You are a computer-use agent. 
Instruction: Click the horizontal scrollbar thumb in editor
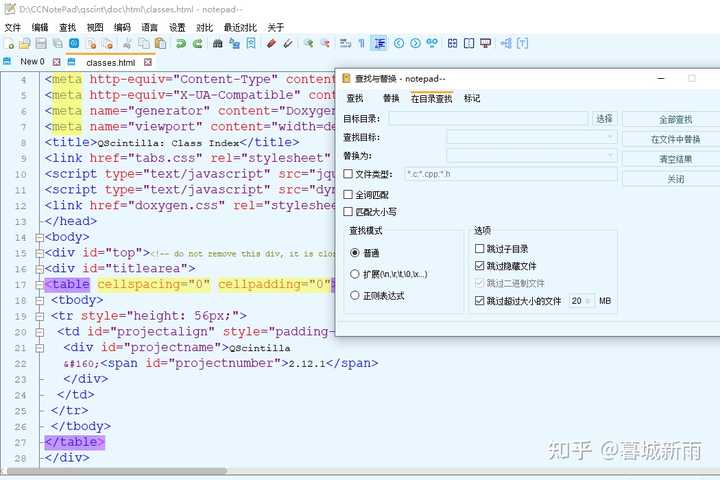click(x=117, y=471)
